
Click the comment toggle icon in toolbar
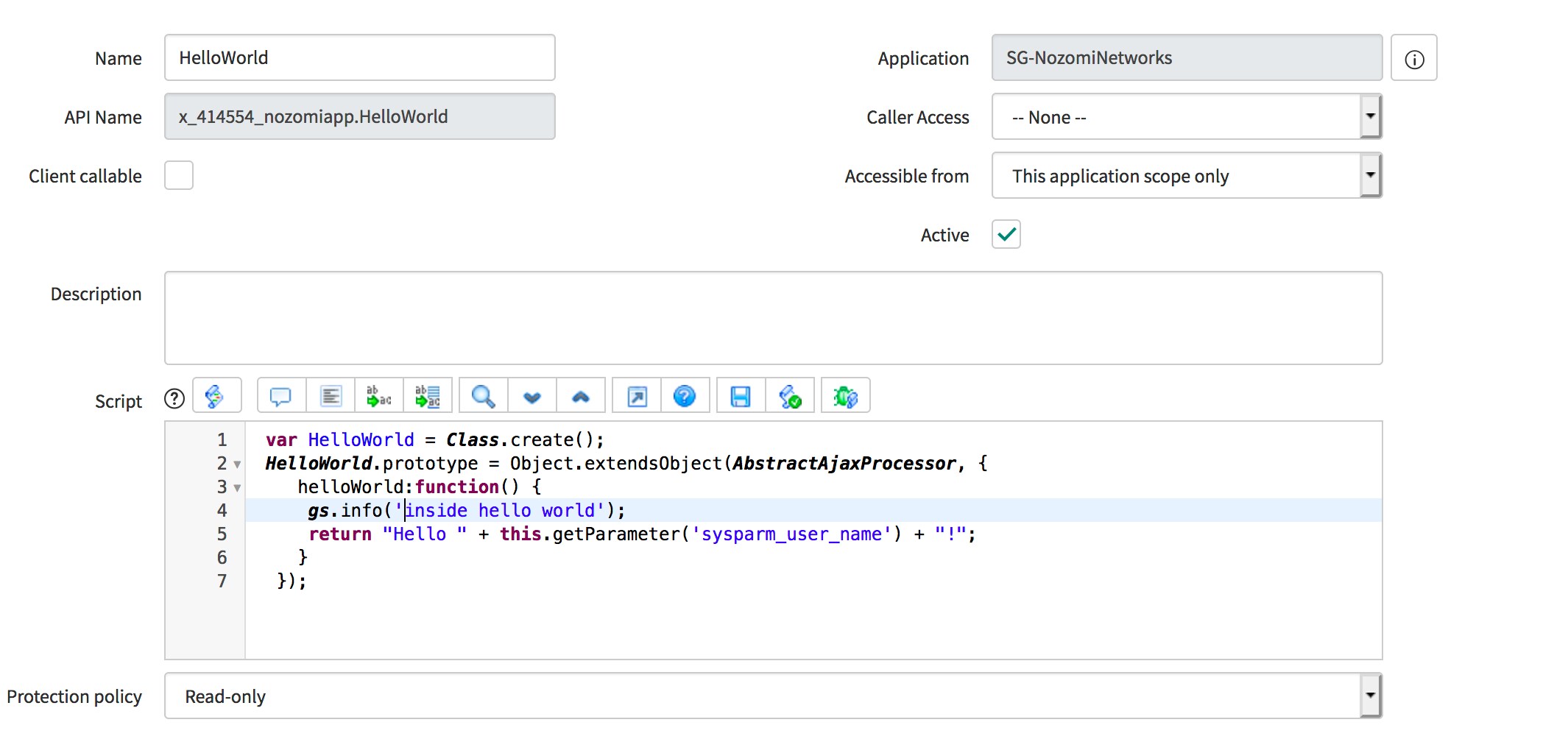(281, 397)
